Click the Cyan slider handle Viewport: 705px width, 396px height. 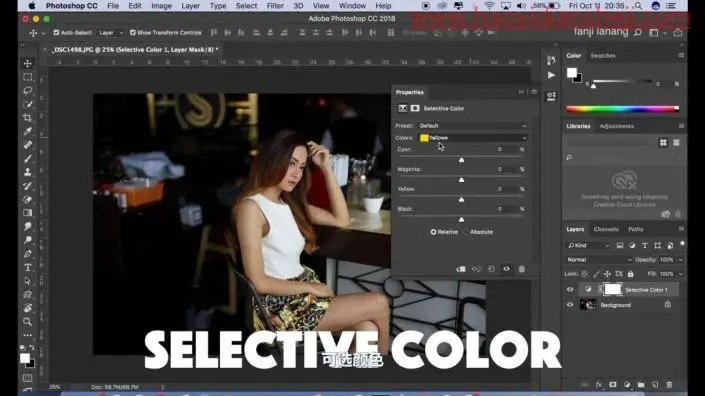[461, 160]
